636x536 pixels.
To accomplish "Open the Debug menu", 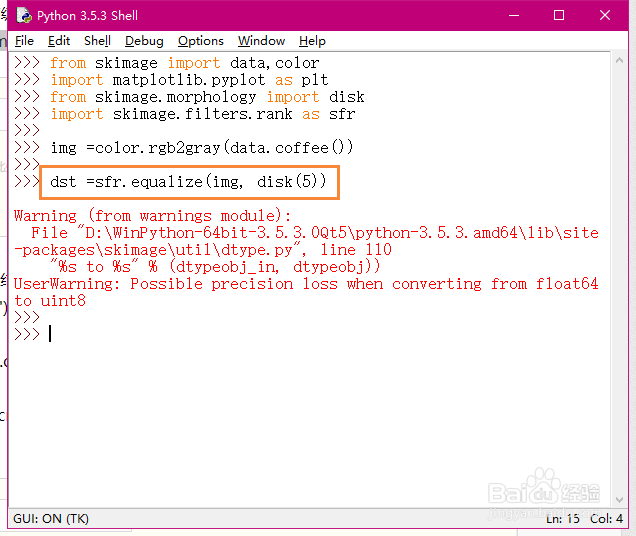I will pos(144,41).
